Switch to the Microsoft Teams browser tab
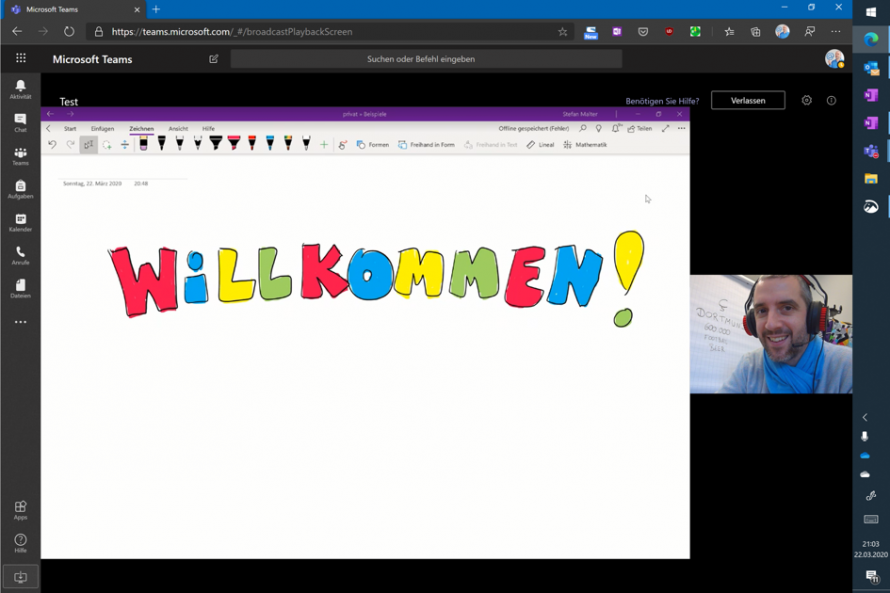 74,10
